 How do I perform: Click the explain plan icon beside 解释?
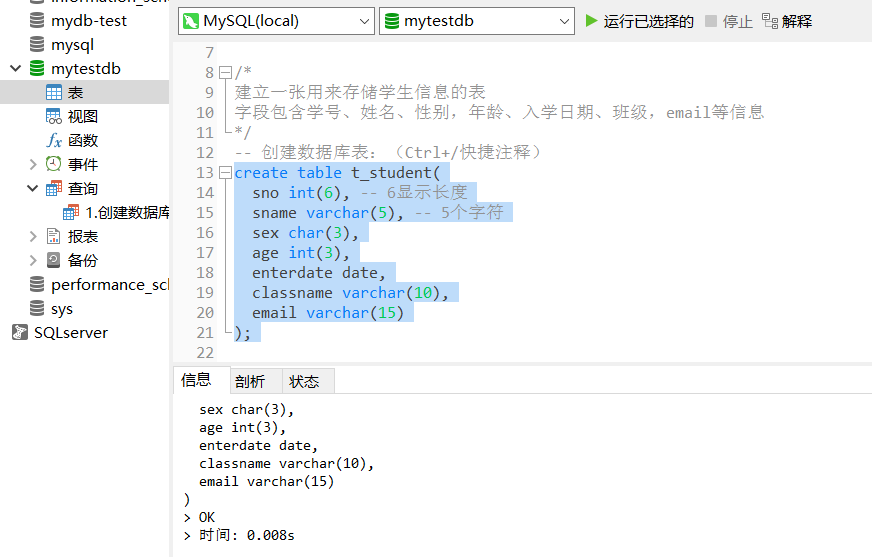point(770,21)
